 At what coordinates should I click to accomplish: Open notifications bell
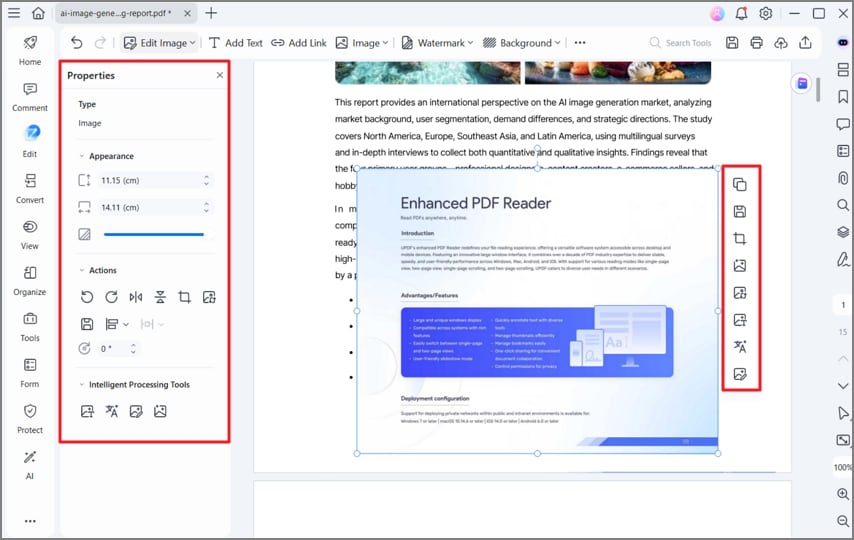coord(741,14)
